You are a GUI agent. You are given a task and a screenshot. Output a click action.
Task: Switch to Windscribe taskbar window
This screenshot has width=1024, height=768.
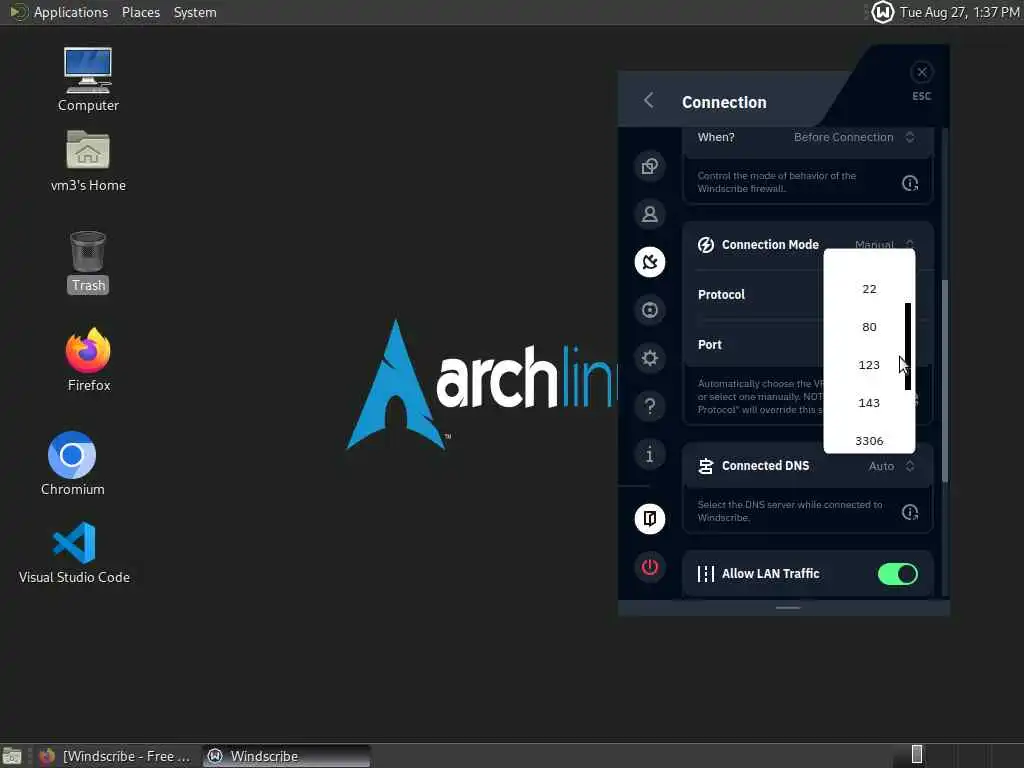pyautogui.click(x=286, y=756)
